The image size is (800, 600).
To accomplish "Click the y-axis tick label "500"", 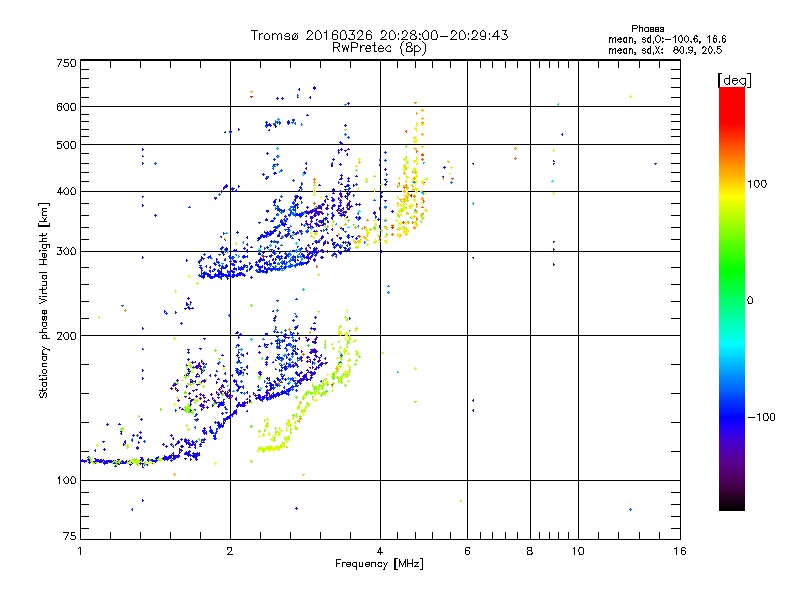I will tap(66, 145).
